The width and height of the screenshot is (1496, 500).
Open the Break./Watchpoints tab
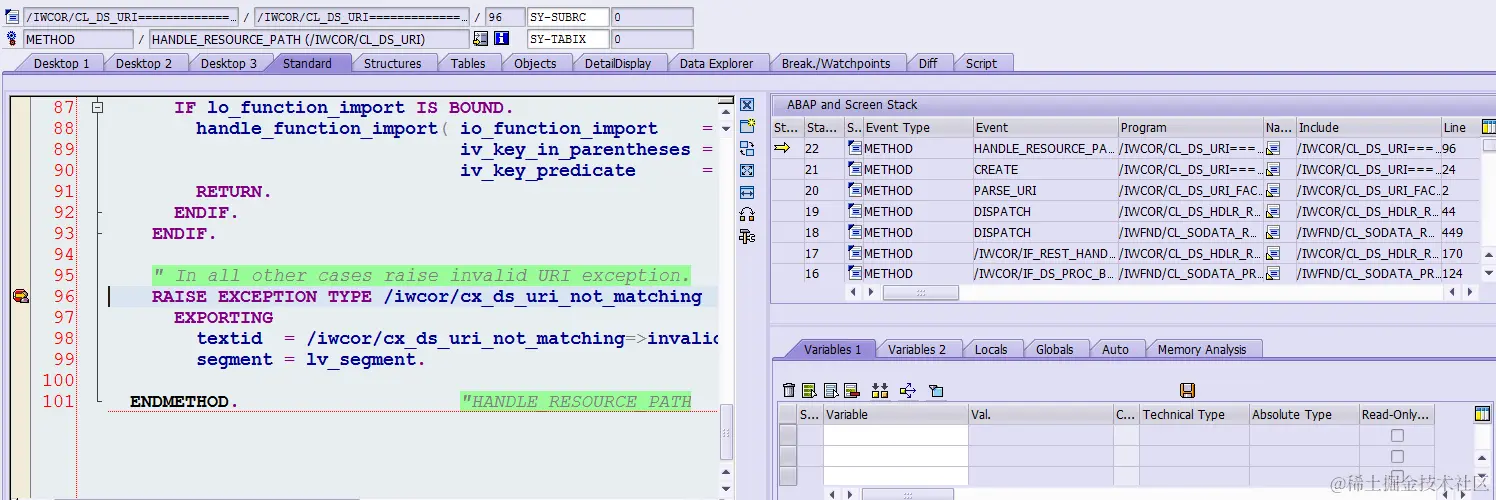[836, 63]
